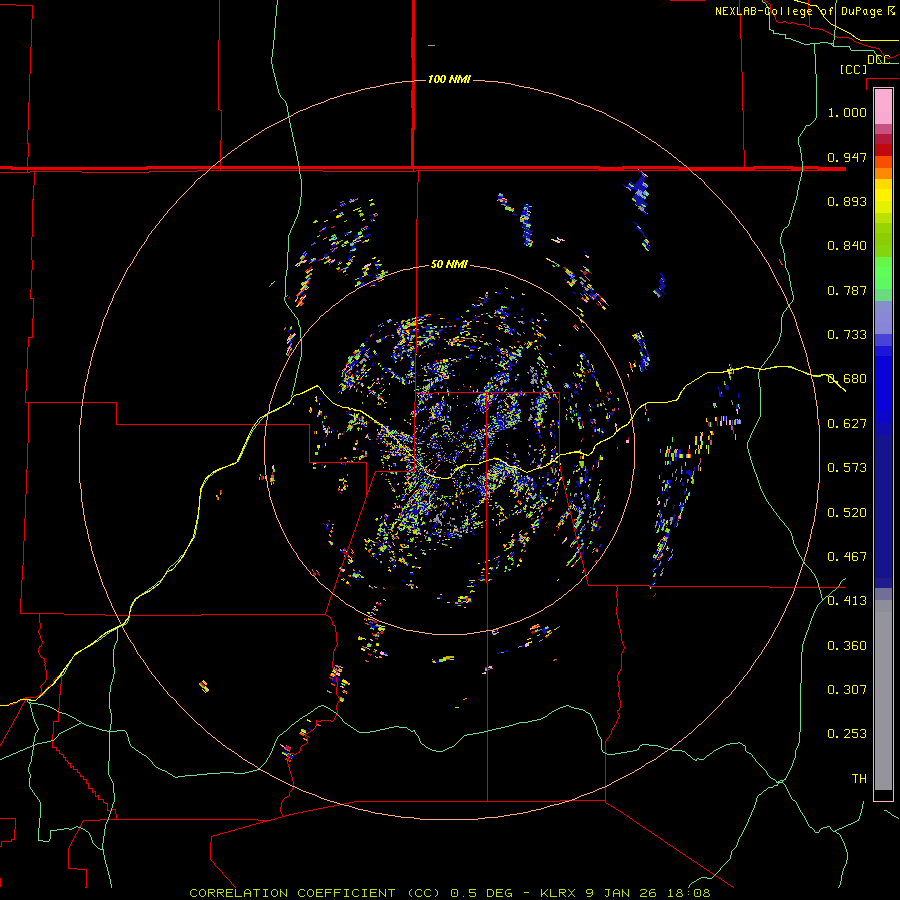900x900 pixels.
Task: Click the 0.840 legend value
Action: [847, 246]
